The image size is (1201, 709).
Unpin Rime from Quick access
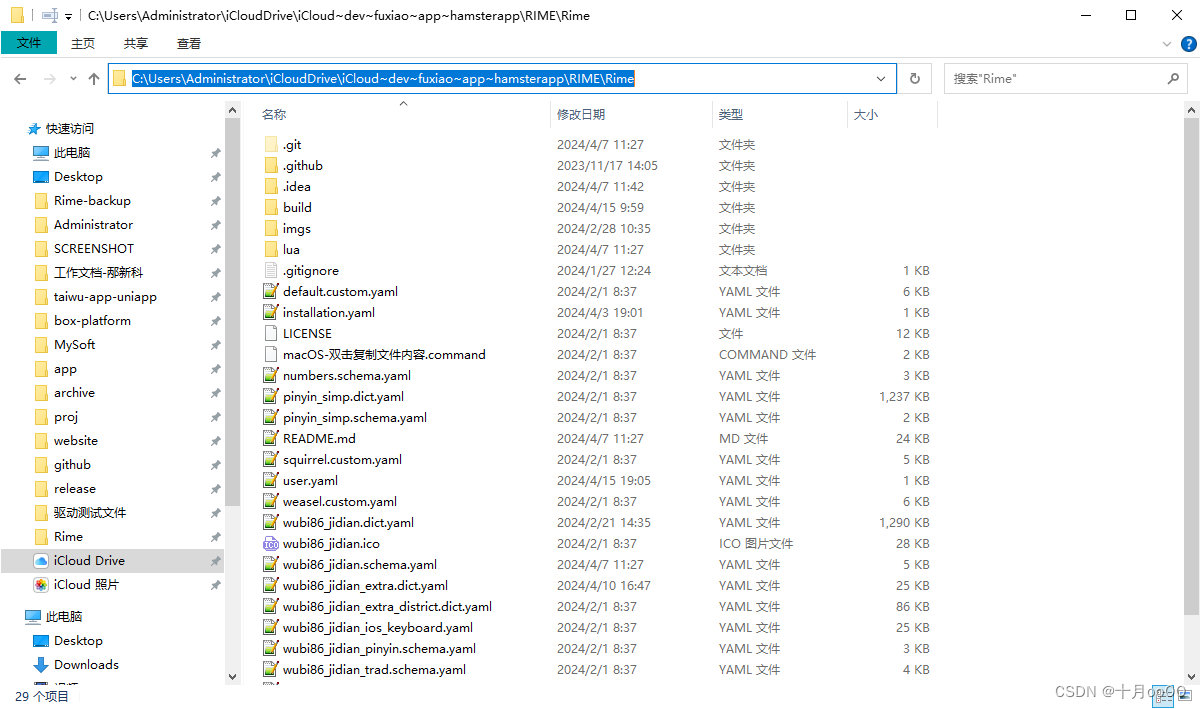tap(214, 536)
